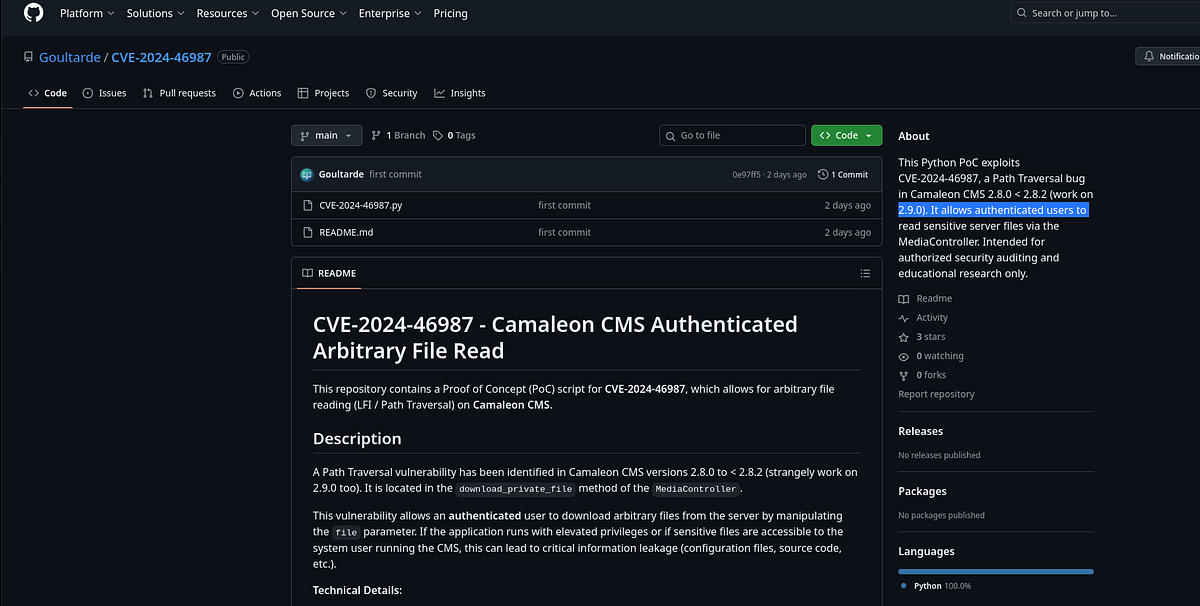Expand the Enterprise menu

click(x=390, y=13)
